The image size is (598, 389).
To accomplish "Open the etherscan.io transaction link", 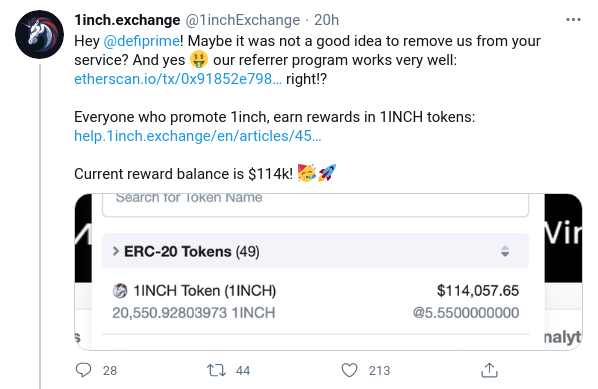I will (178, 79).
